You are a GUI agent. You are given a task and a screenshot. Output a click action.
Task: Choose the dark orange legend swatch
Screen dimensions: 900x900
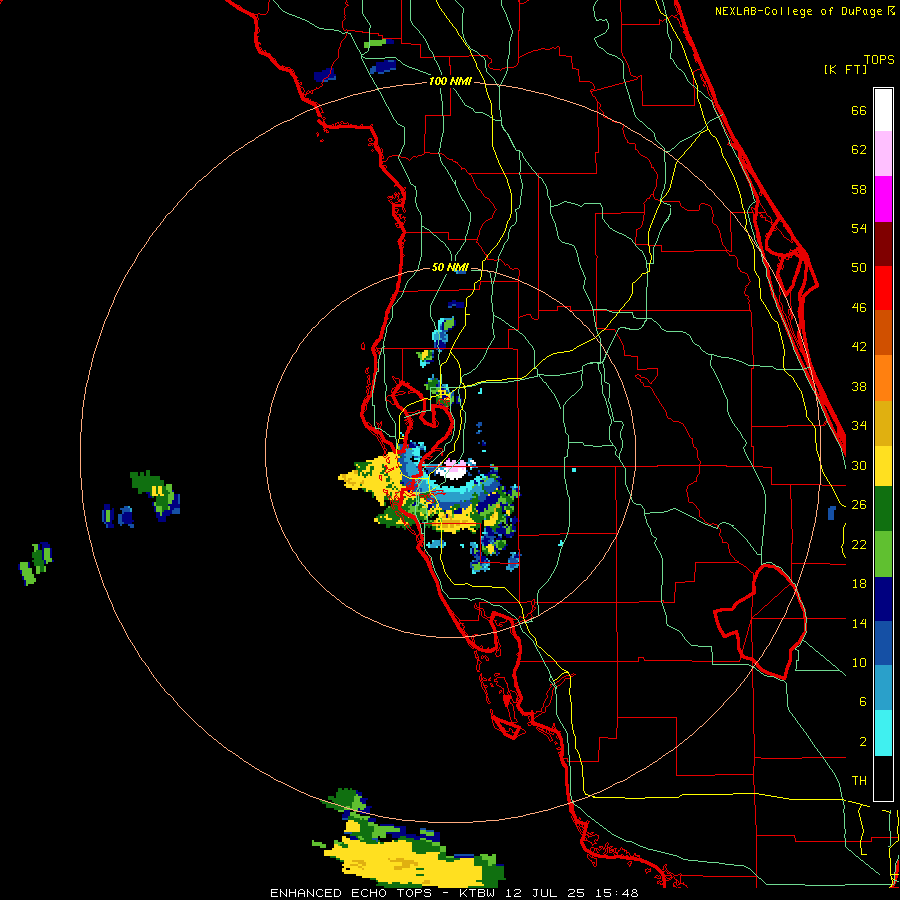883,333
